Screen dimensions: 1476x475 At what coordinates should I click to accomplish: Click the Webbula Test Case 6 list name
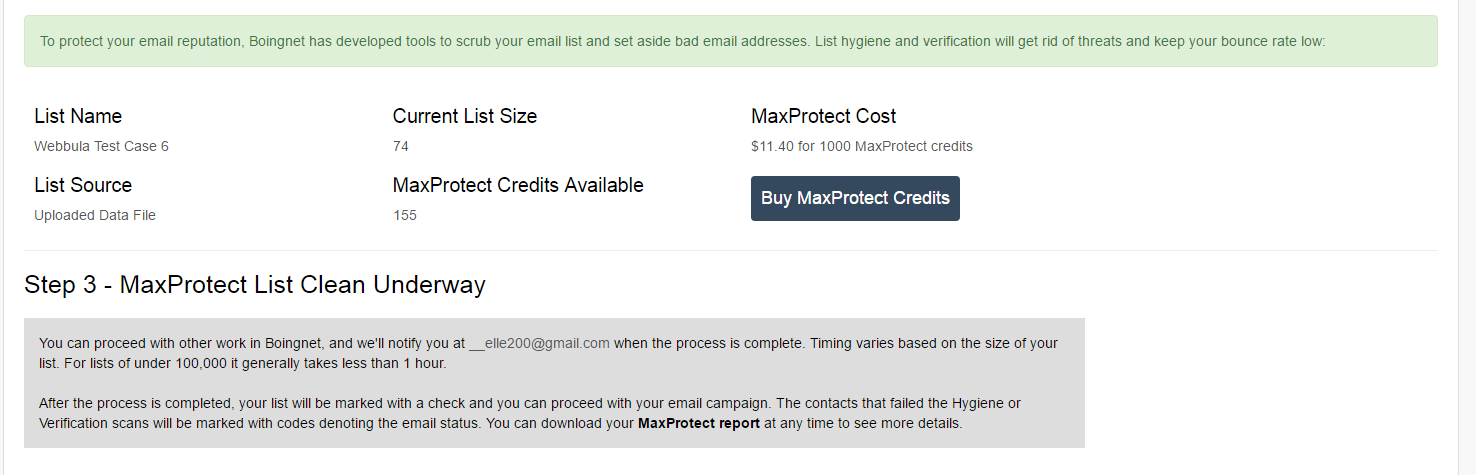pos(101,146)
